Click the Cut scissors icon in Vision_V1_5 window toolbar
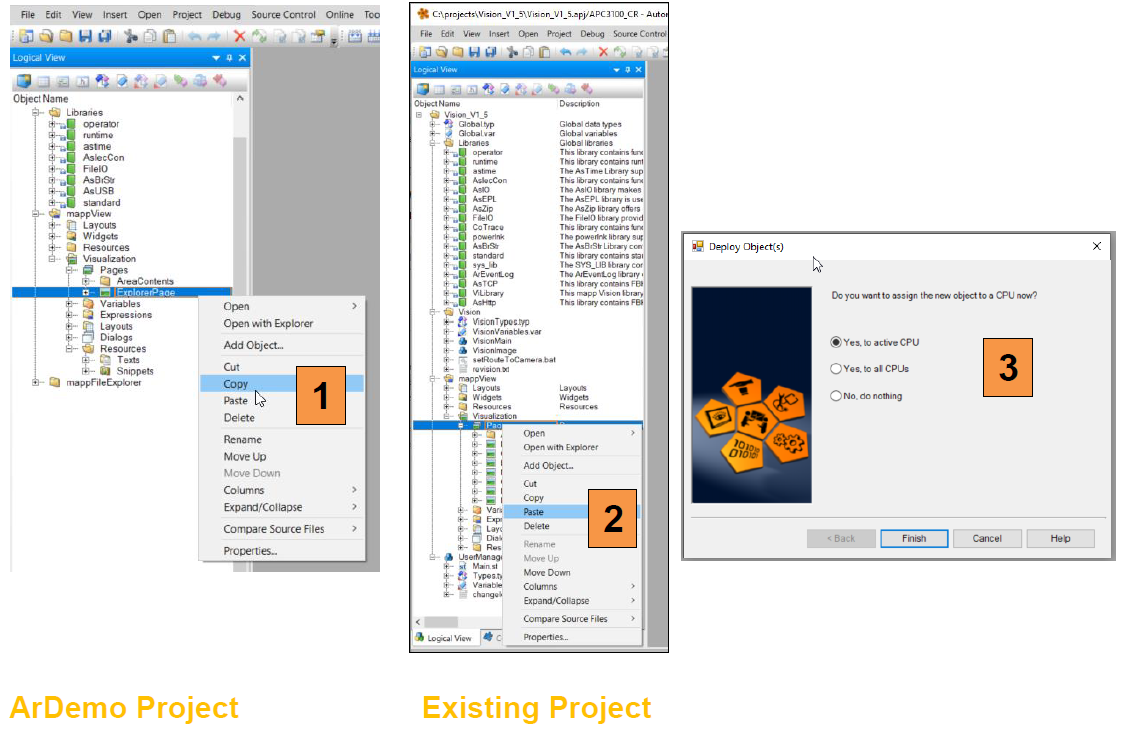Image resolution: width=1123 pixels, height=730 pixels. tap(513, 51)
